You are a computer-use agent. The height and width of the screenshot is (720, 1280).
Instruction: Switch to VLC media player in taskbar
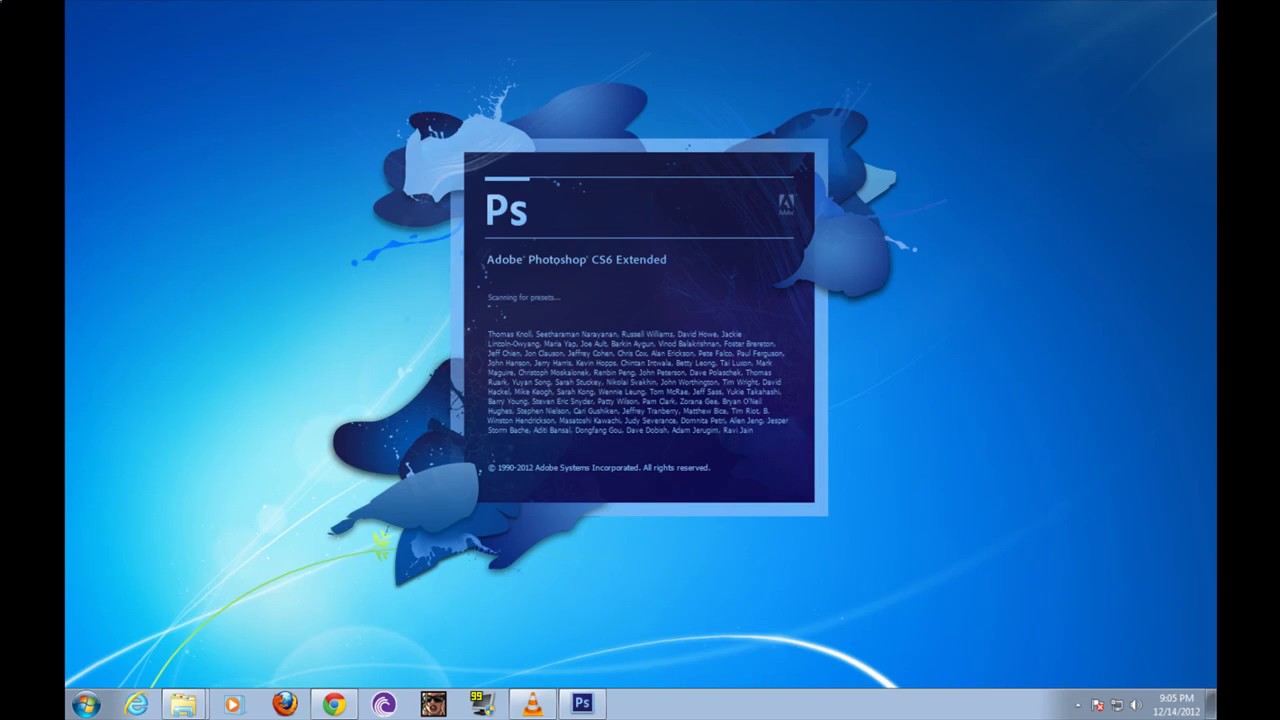533,705
